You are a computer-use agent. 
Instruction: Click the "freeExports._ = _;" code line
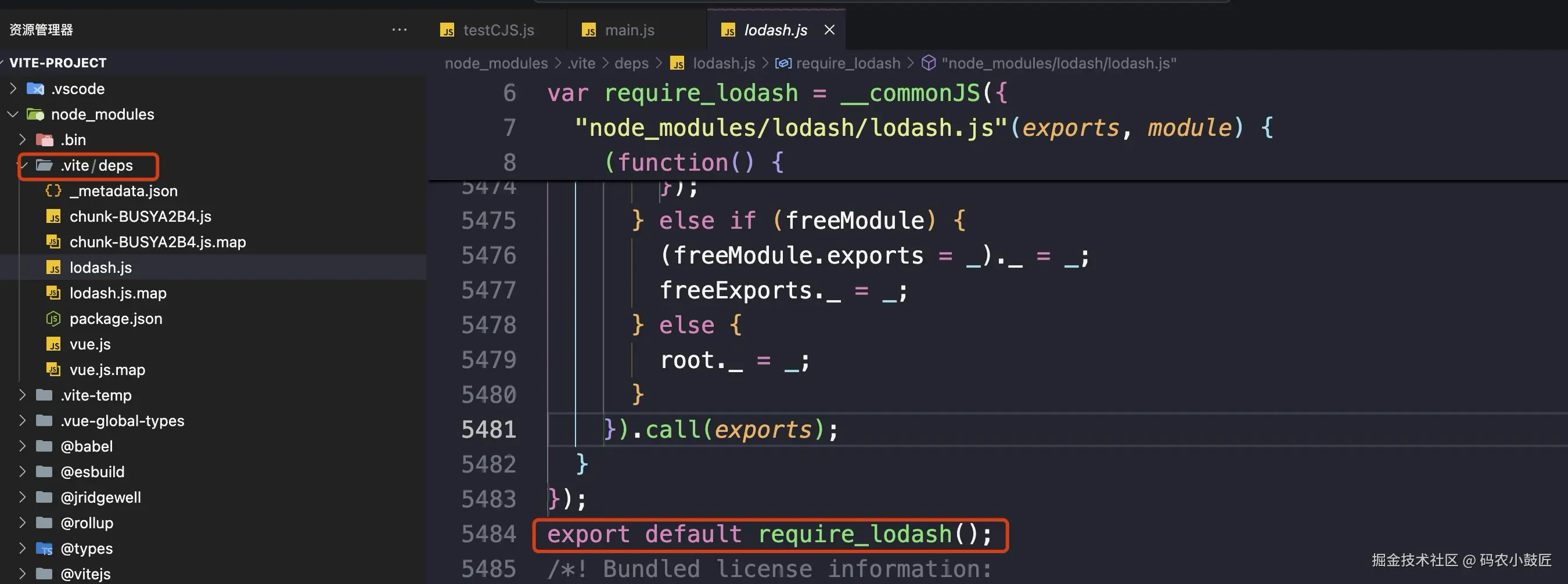coord(783,290)
